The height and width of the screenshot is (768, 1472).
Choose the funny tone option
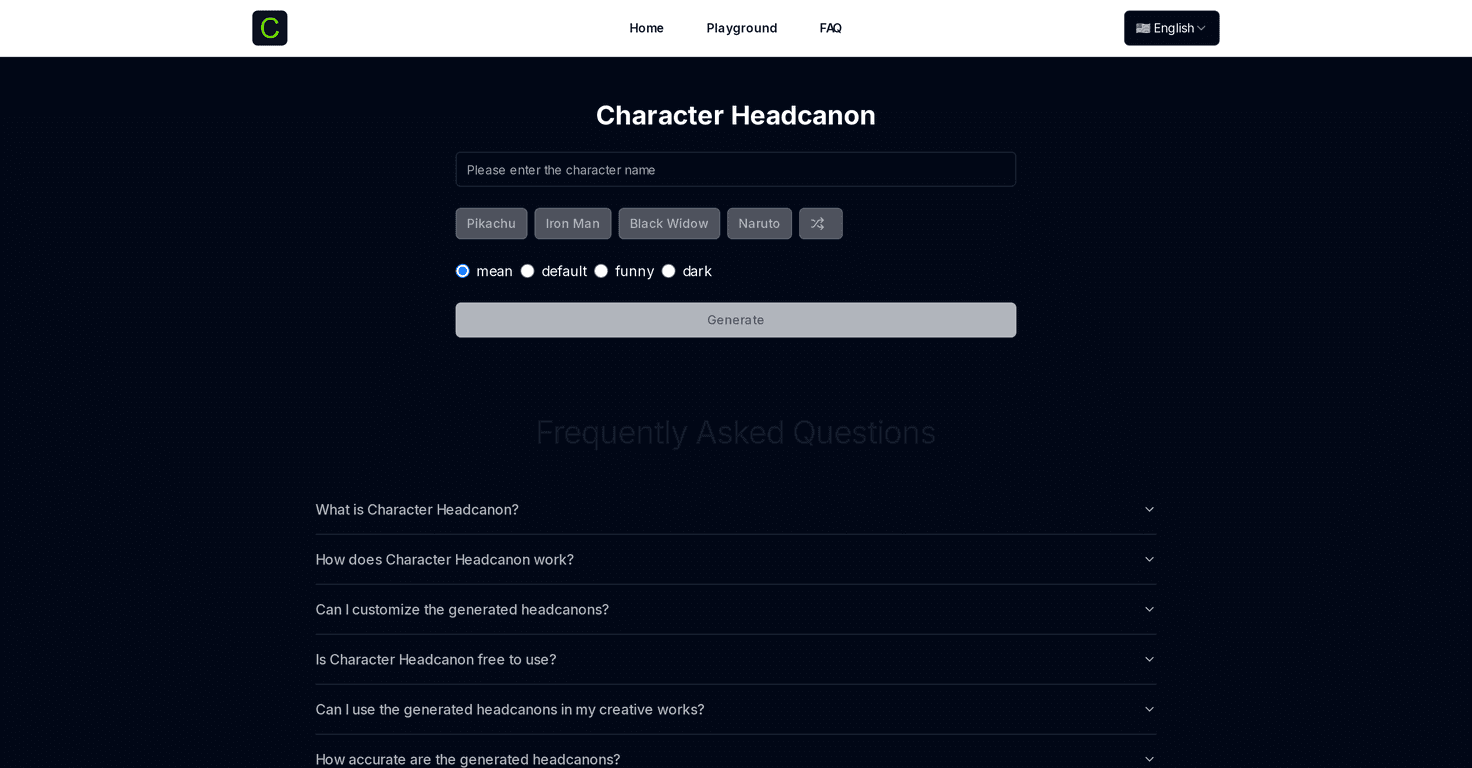click(601, 271)
